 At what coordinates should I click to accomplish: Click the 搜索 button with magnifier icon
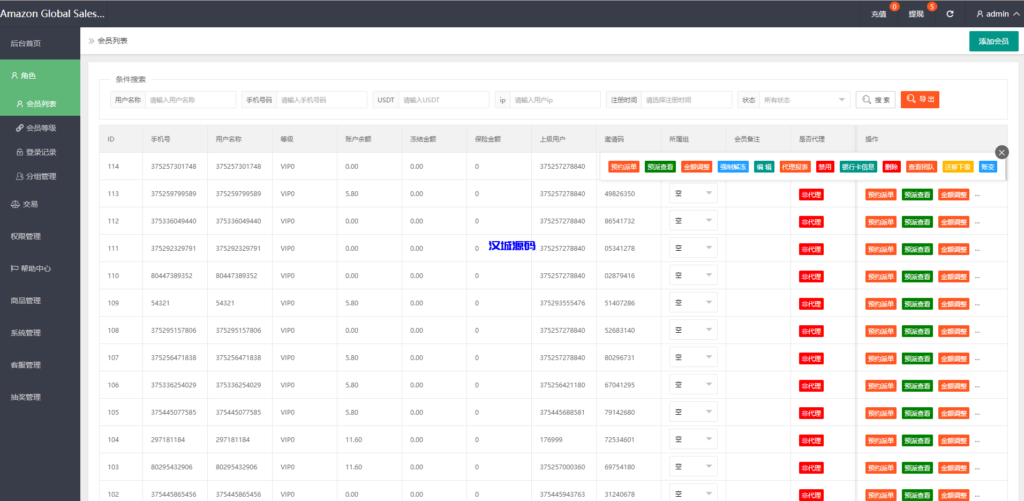[x=875, y=100]
